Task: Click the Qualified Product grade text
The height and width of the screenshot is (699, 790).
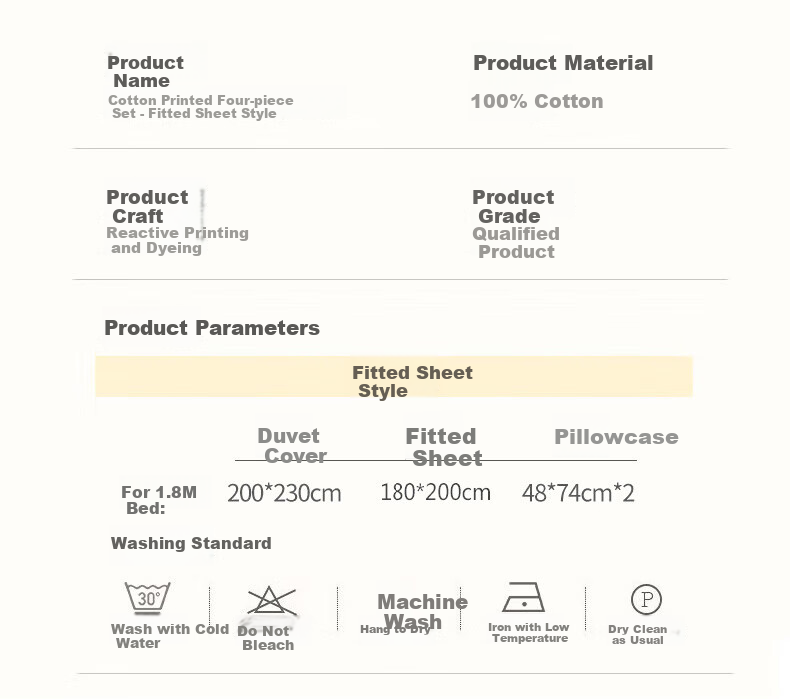Action: [x=516, y=242]
